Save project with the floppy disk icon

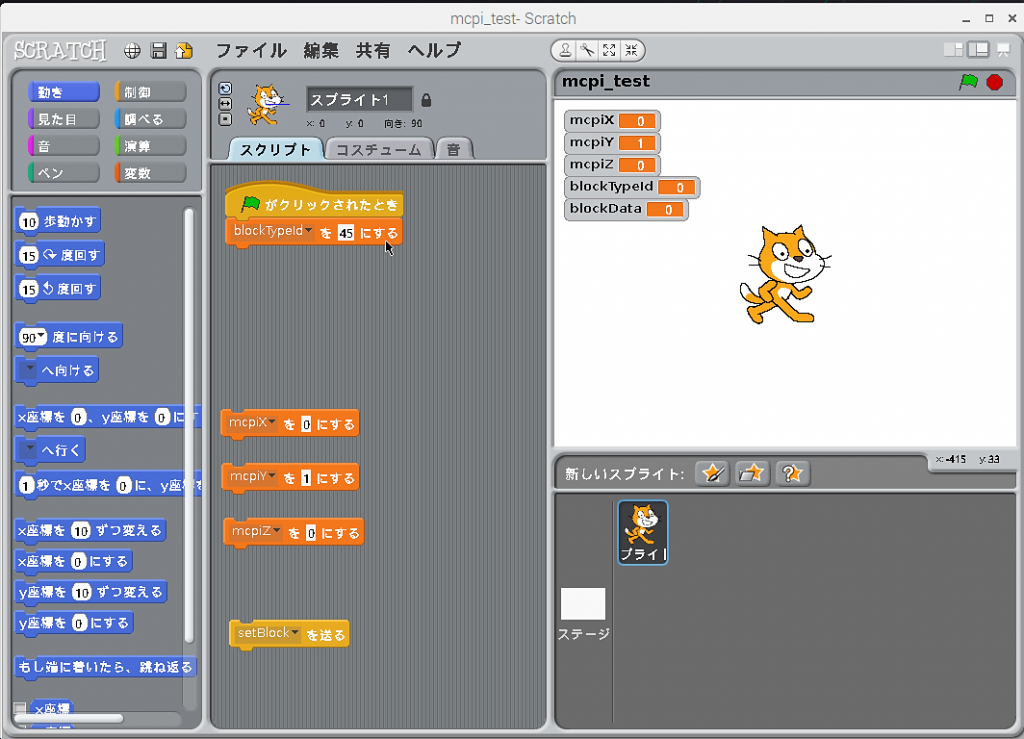coord(158,51)
